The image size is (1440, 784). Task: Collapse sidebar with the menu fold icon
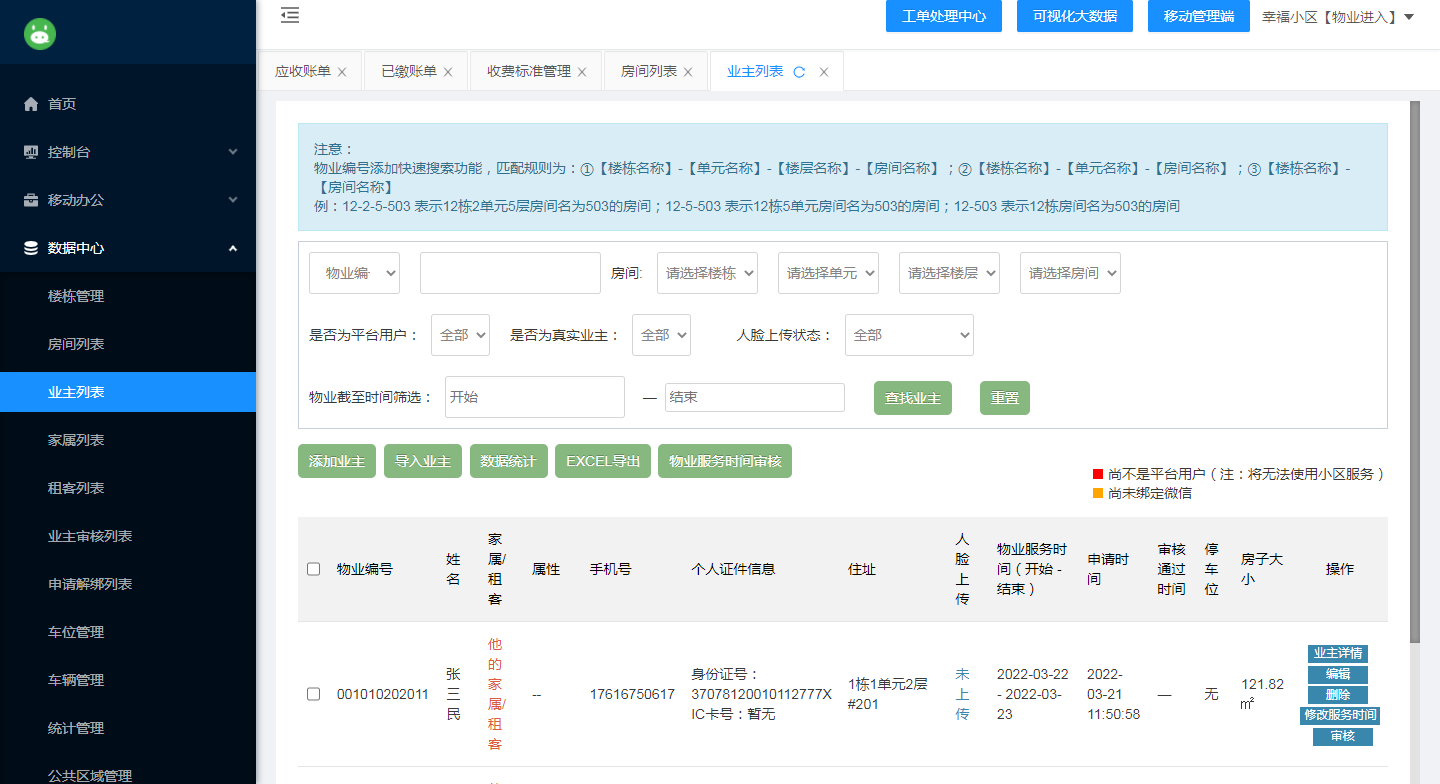click(x=290, y=15)
